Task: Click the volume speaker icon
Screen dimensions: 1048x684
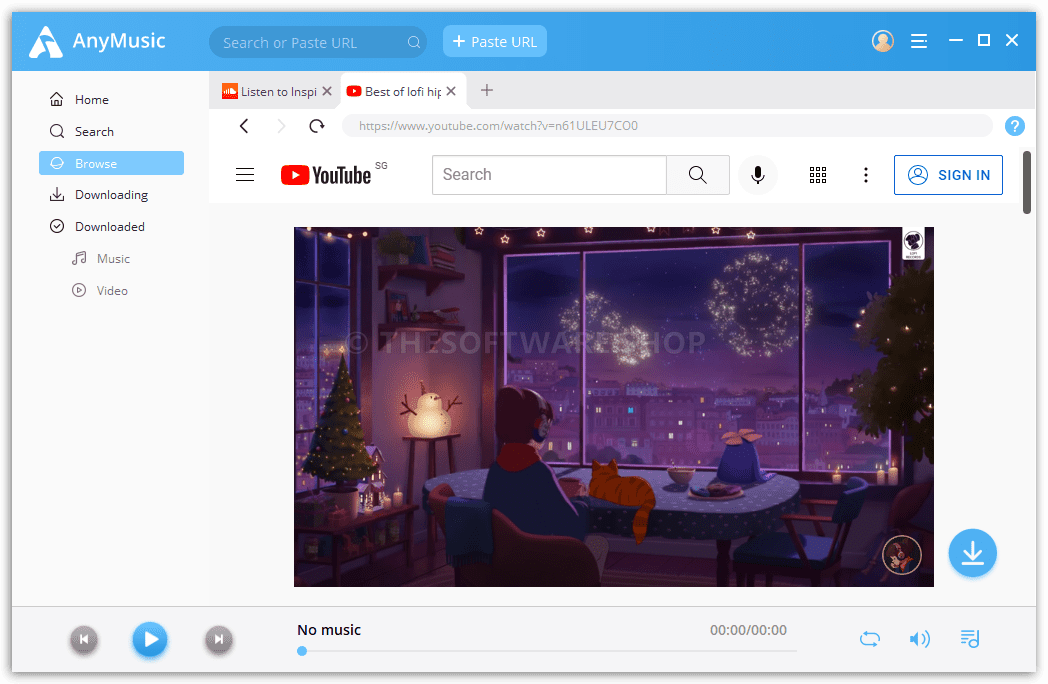Action: (920, 639)
